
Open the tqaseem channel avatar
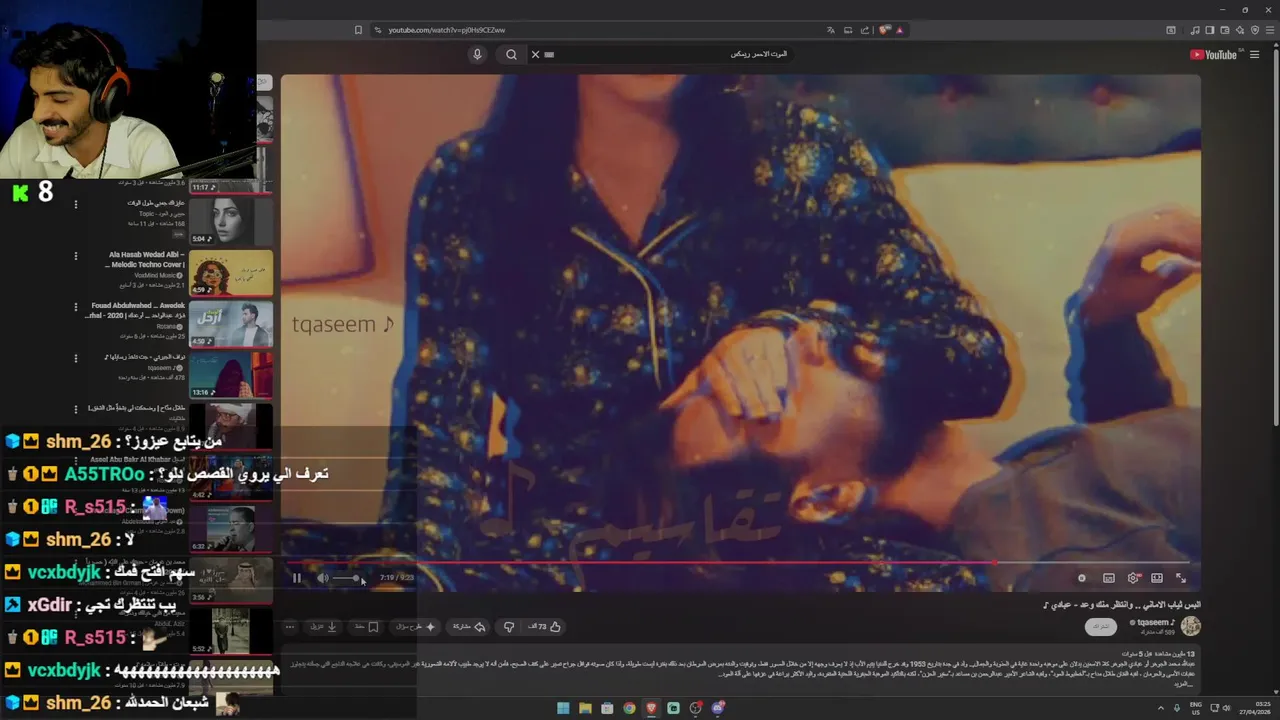(1190, 626)
